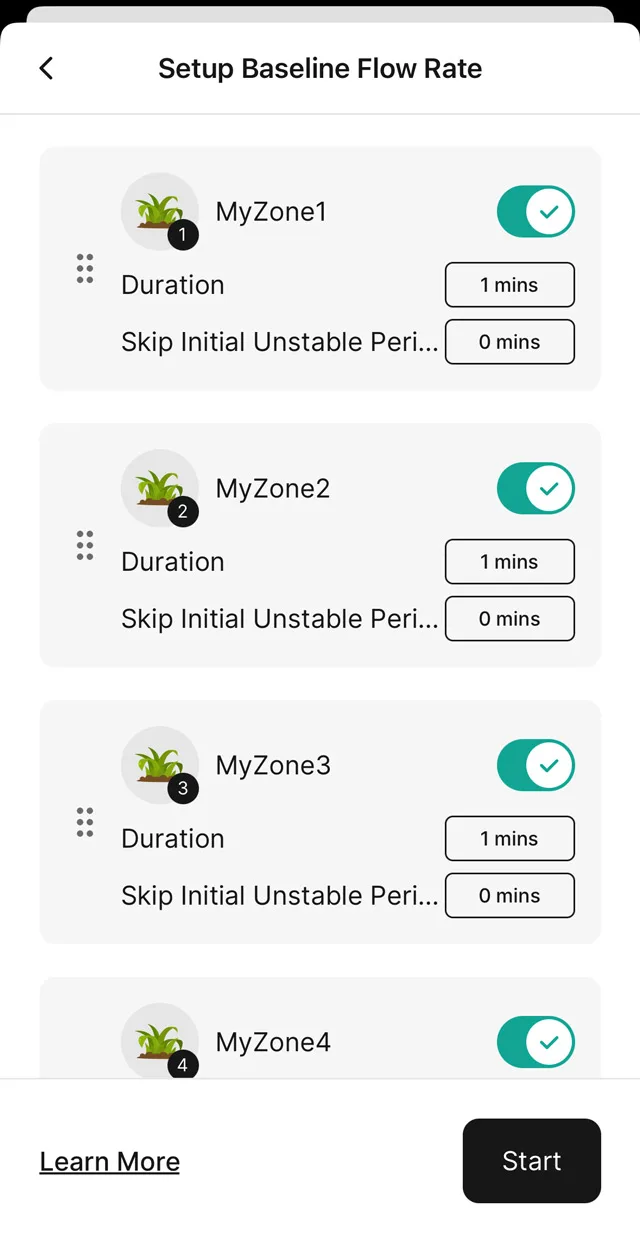Image resolution: width=640 pixels, height=1254 pixels.
Task: Go back using the left arrow
Action: click(x=46, y=68)
